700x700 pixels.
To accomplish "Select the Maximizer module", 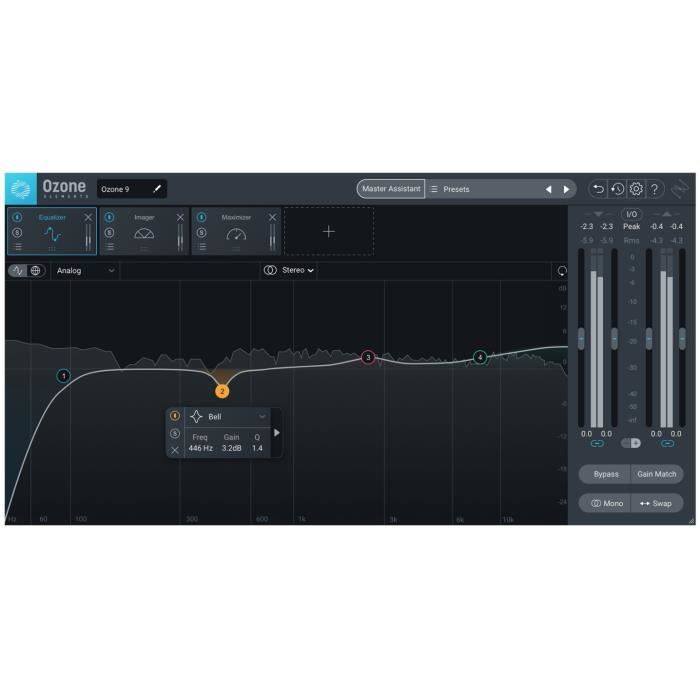I will point(236,231).
